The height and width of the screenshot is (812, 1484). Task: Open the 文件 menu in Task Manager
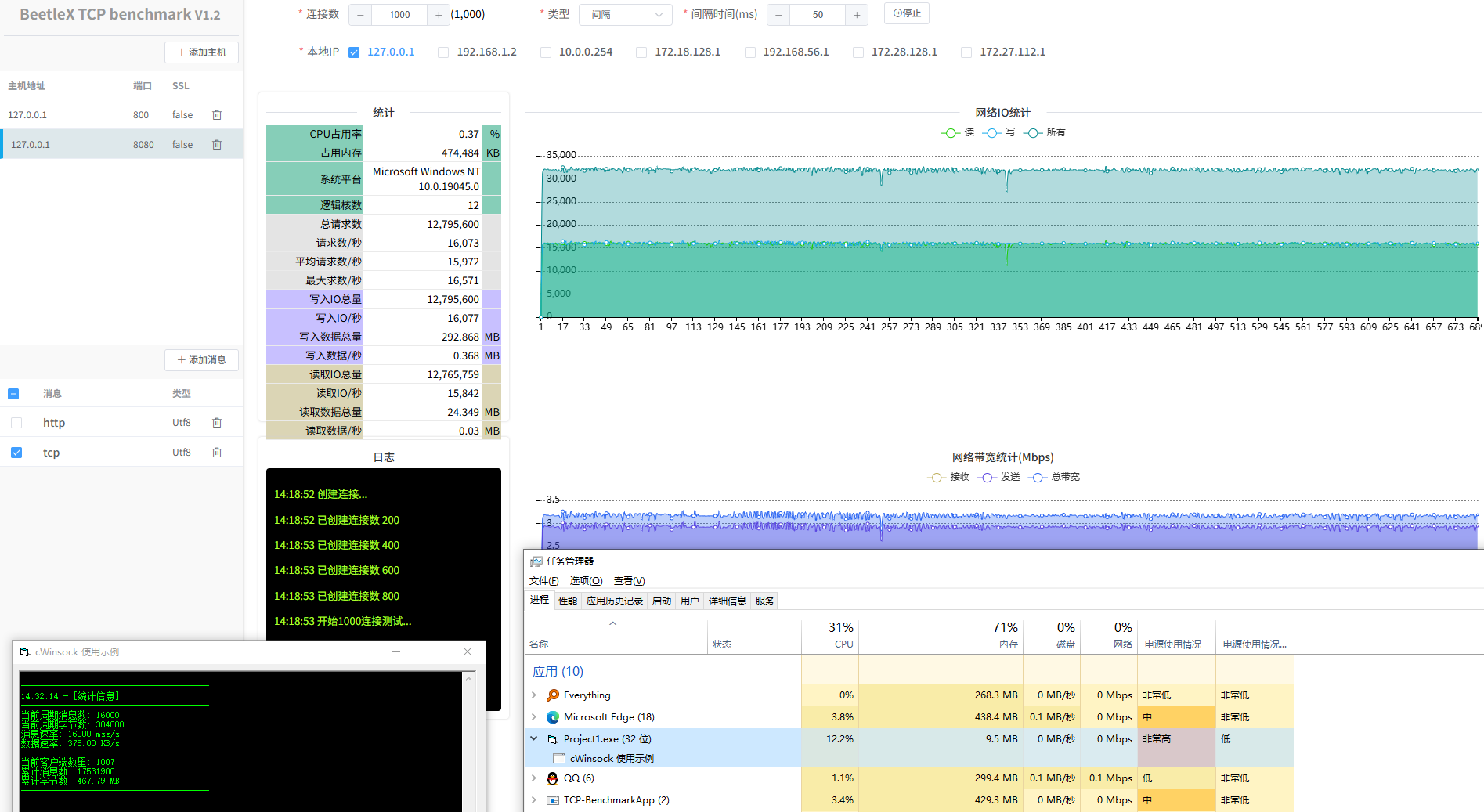[x=543, y=581]
